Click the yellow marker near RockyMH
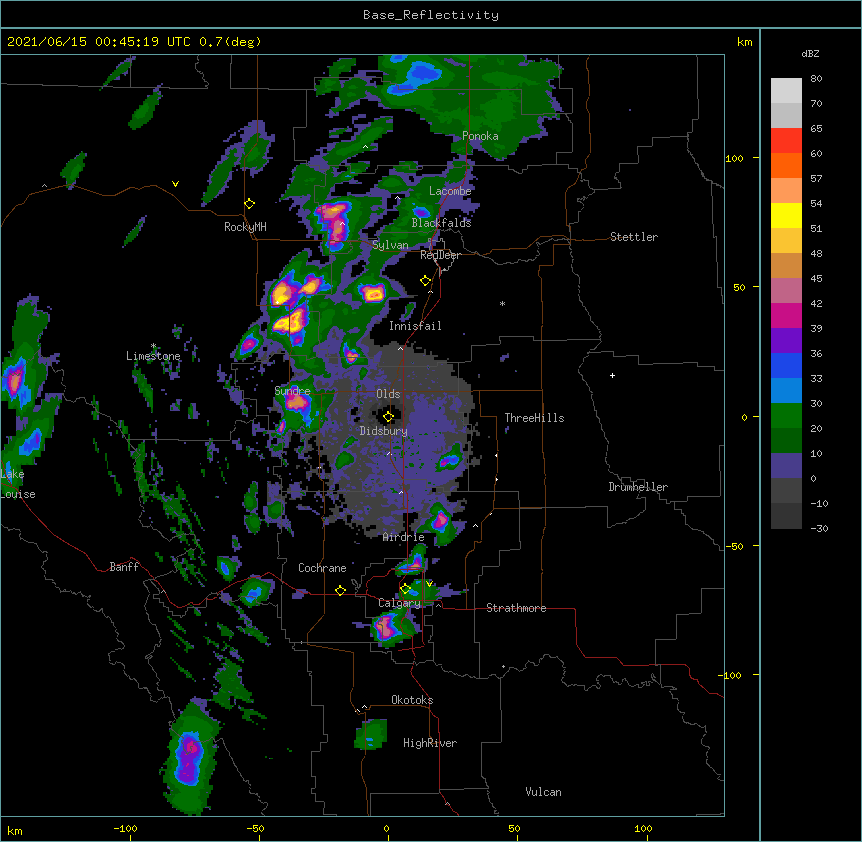Viewport: 862px width, 842px height. [x=249, y=204]
